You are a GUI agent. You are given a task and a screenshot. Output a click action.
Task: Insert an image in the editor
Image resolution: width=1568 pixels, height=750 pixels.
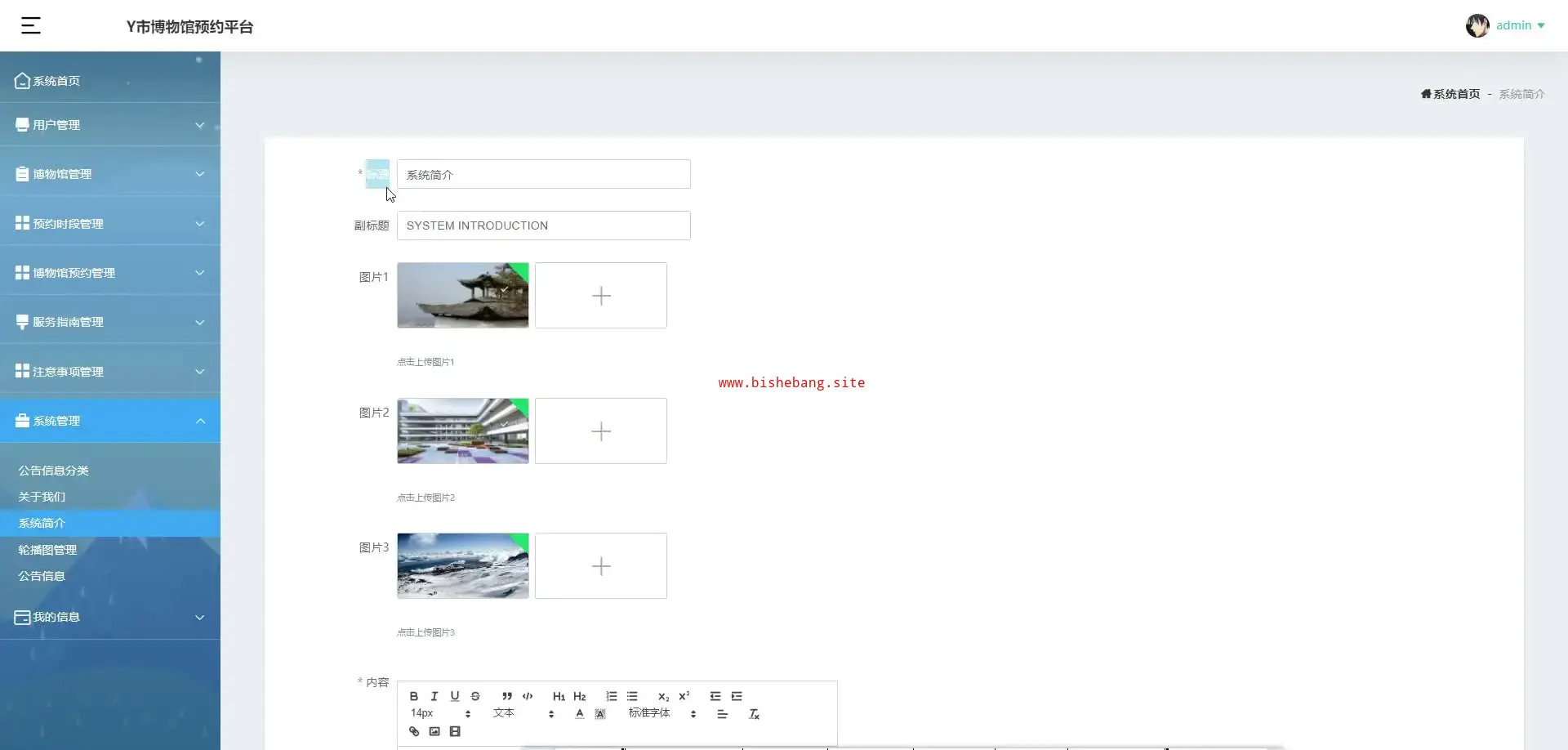(x=434, y=731)
